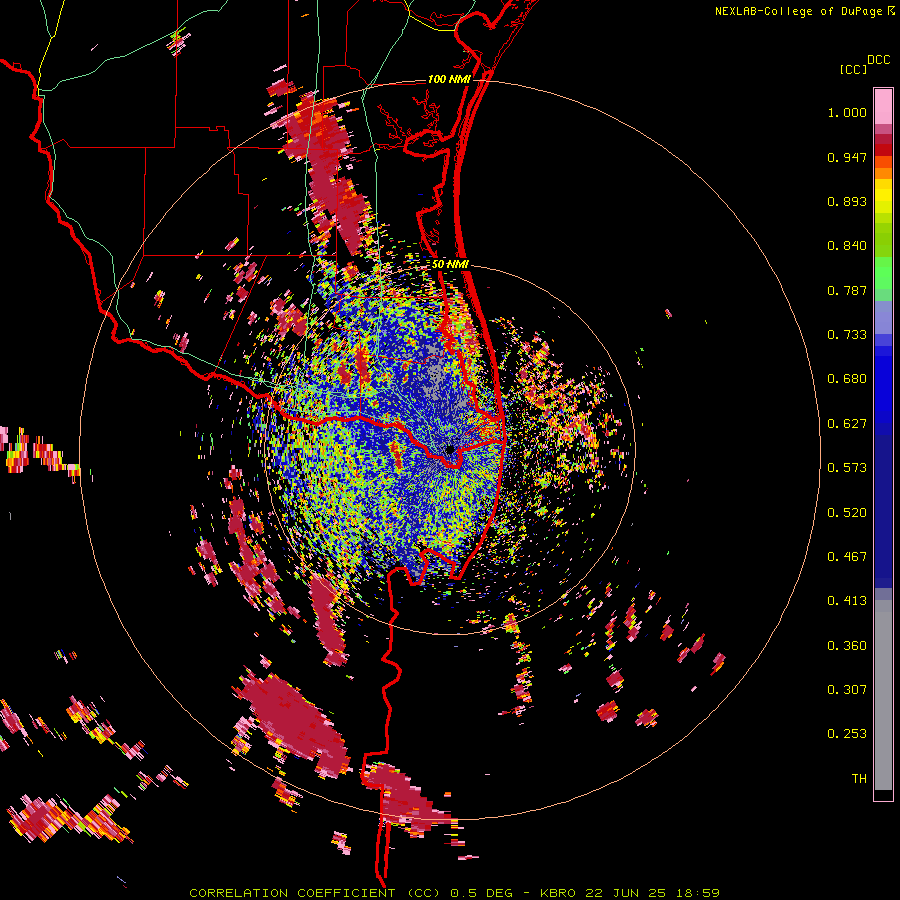Screen dimensions: 900x900
Task: Click the black KBRO radar site marker at the center
Action: point(451,449)
